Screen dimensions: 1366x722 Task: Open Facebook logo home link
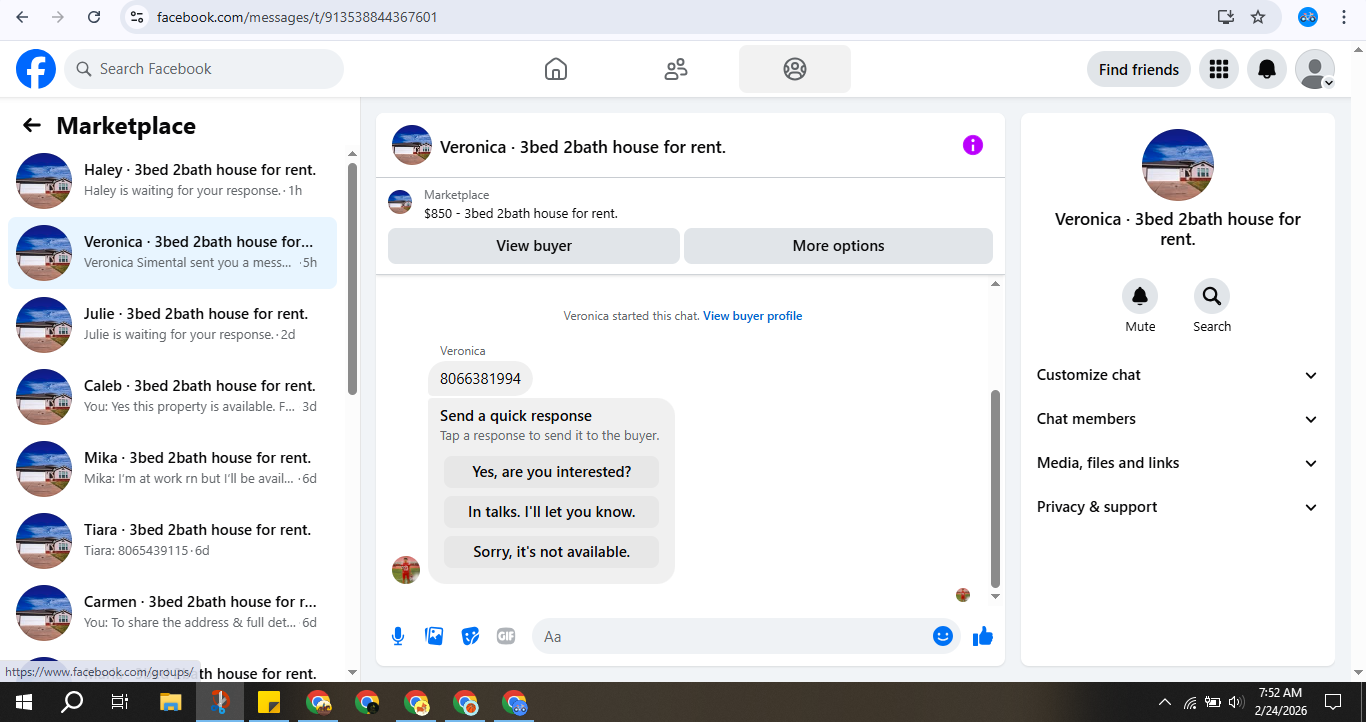(36, 69)
